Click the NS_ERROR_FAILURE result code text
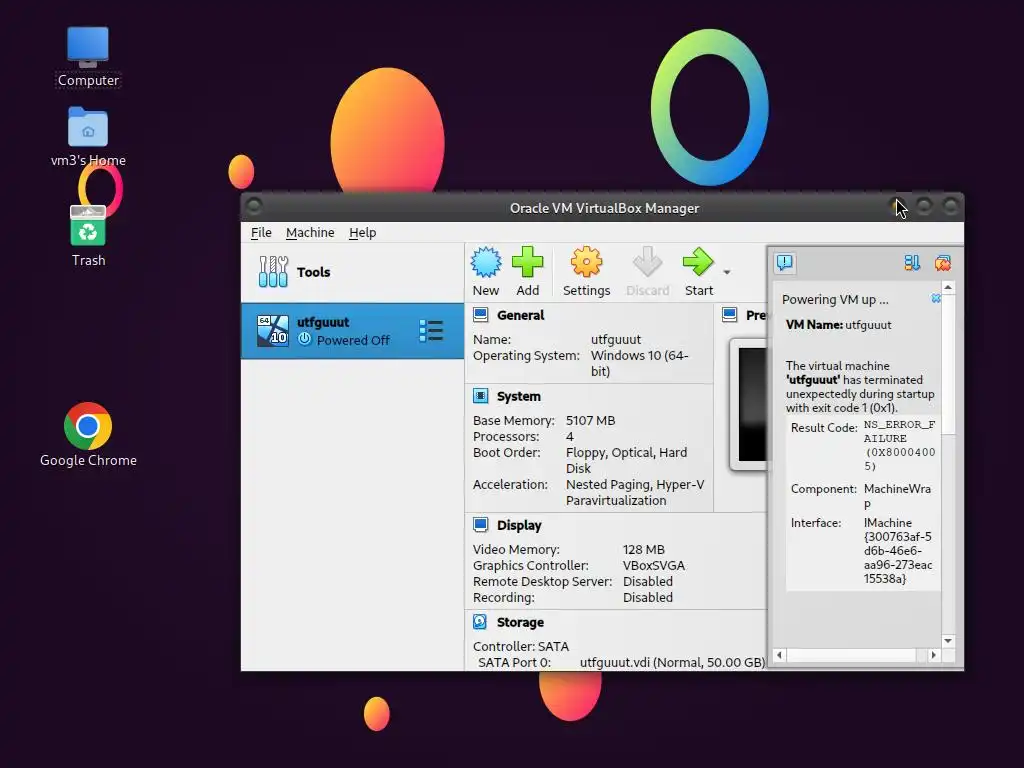The height and width of the screenshot is (768, 1024). pos(899,445)
